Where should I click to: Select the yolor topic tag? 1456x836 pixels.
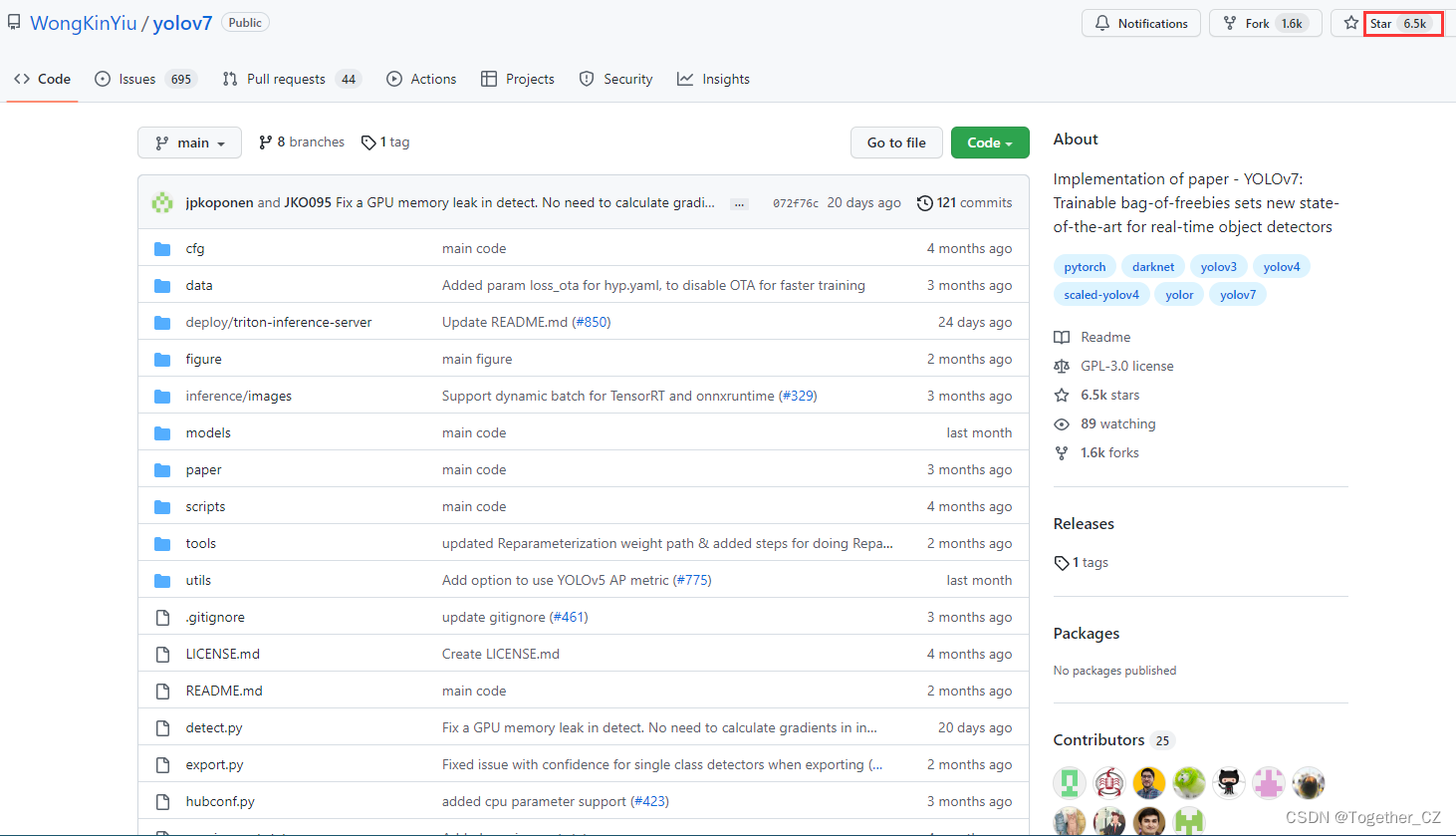[x=1179, y=294]
